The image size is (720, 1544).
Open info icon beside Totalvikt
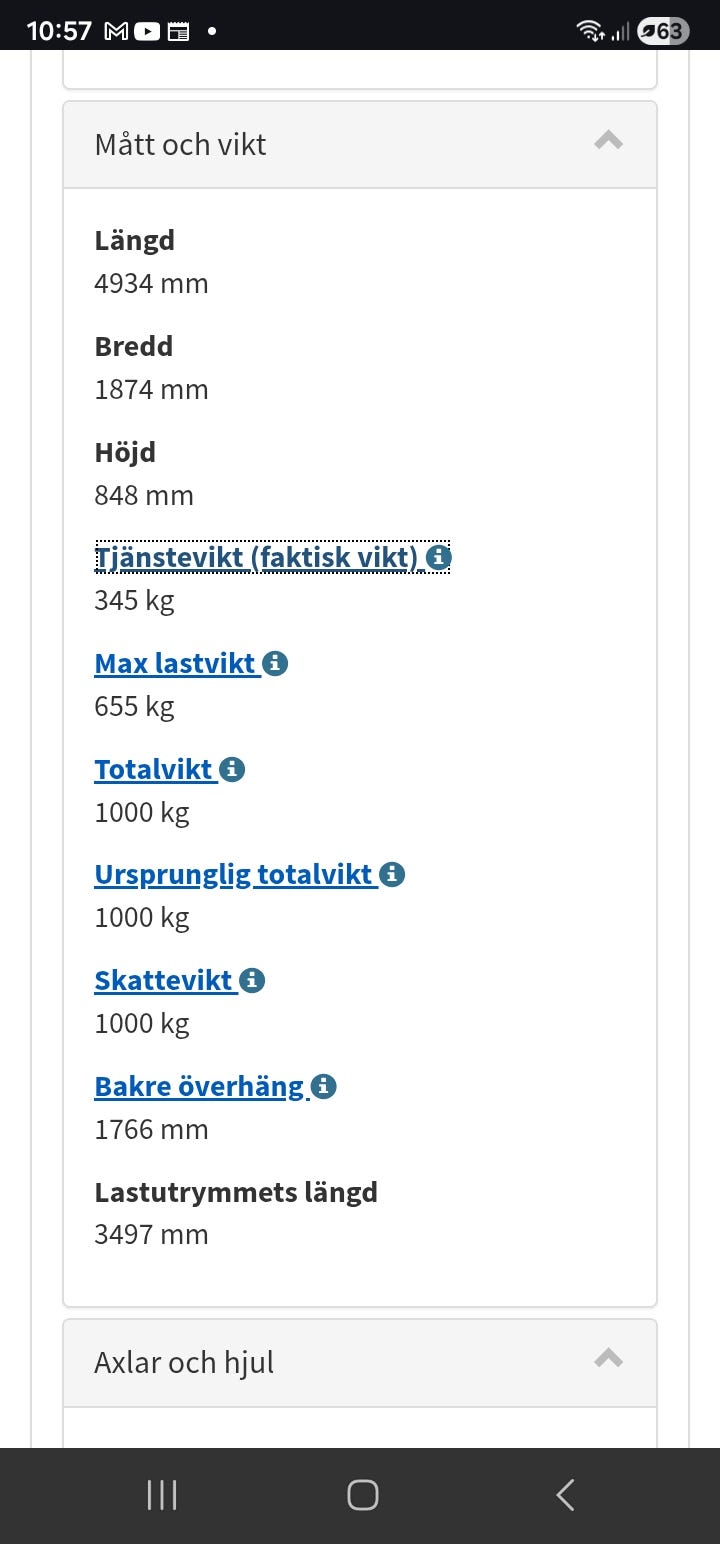pos(232,769)
